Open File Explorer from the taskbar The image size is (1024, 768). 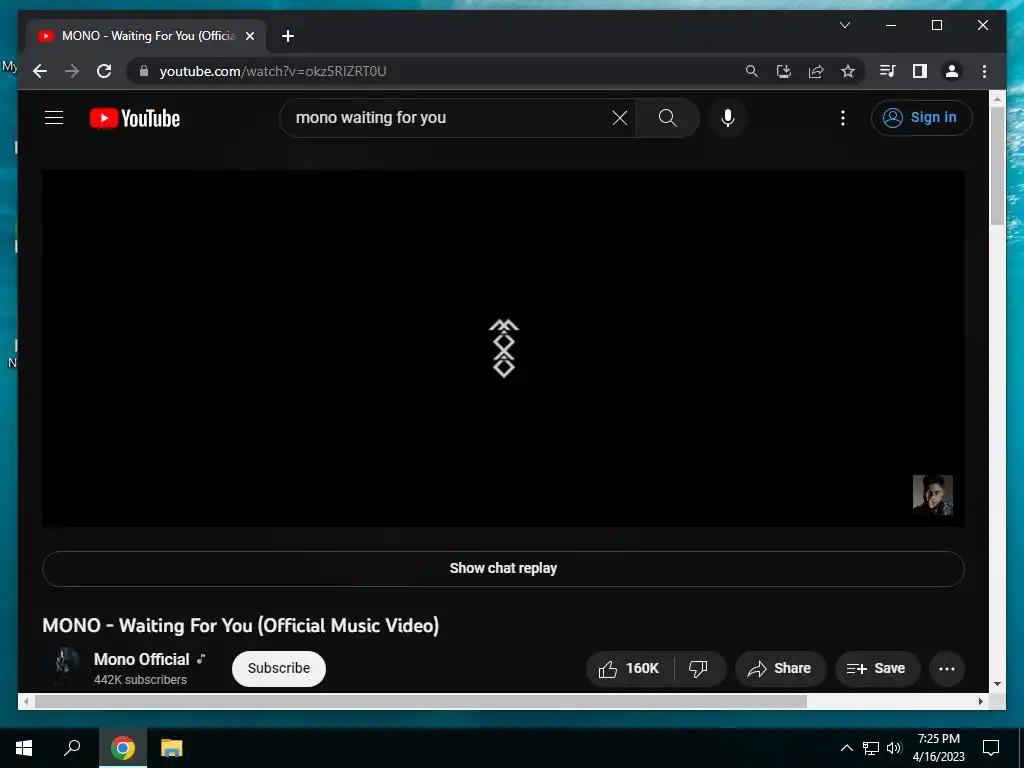pos(171,748)
